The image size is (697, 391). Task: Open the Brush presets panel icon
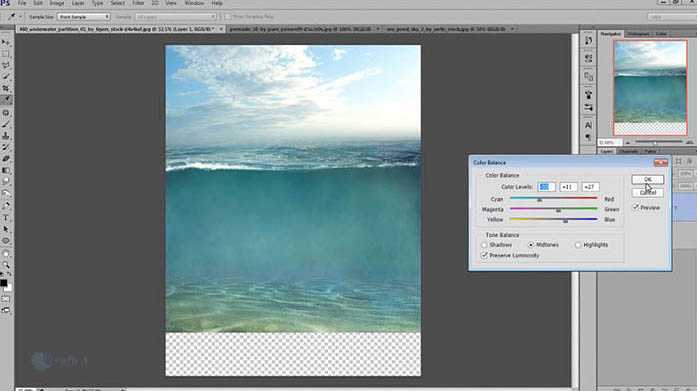(588, 94)
